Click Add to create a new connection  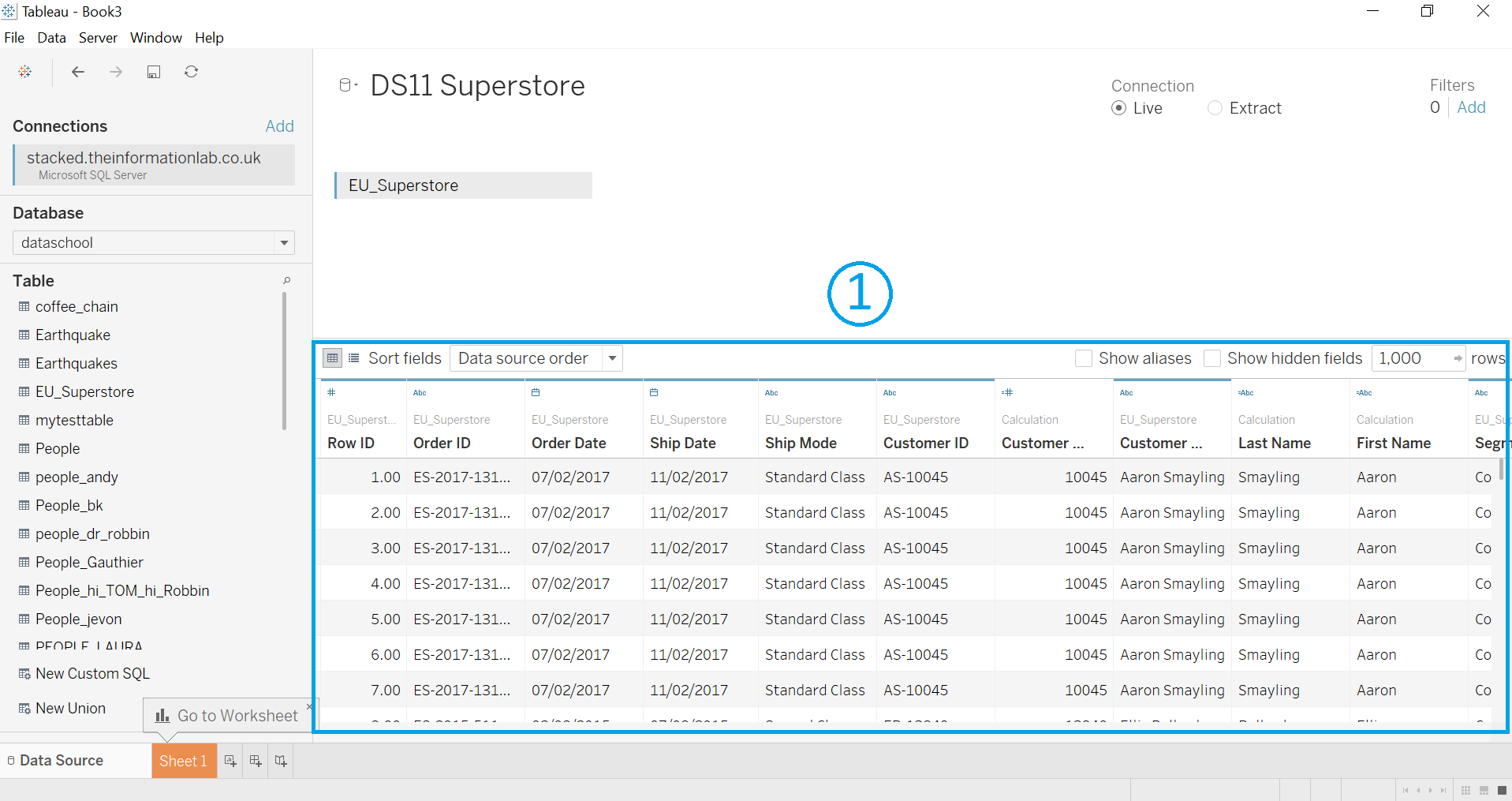279,125
